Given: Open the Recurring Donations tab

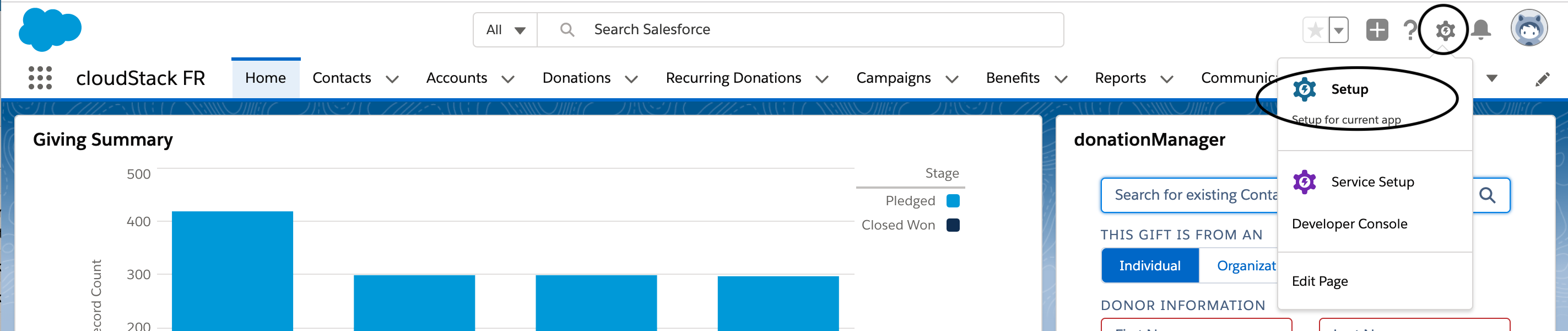Looking at the screenshot, I should click(733, 78).
